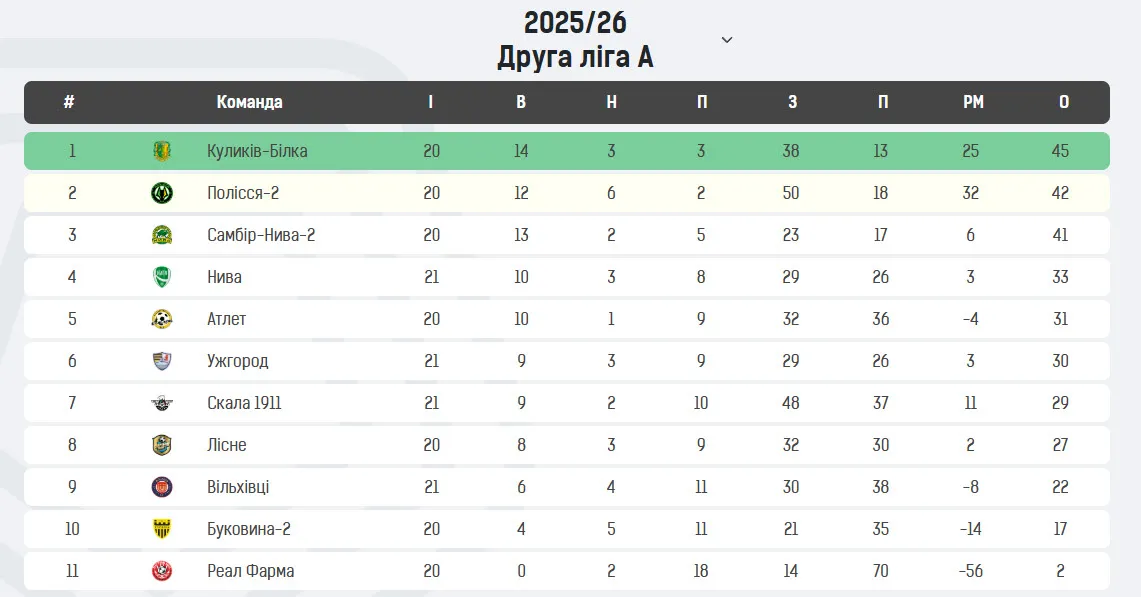This screenshot has width=1141, height=597.
Task: Click the Буковина-2 club crest icon
Action: pos(162,529)
